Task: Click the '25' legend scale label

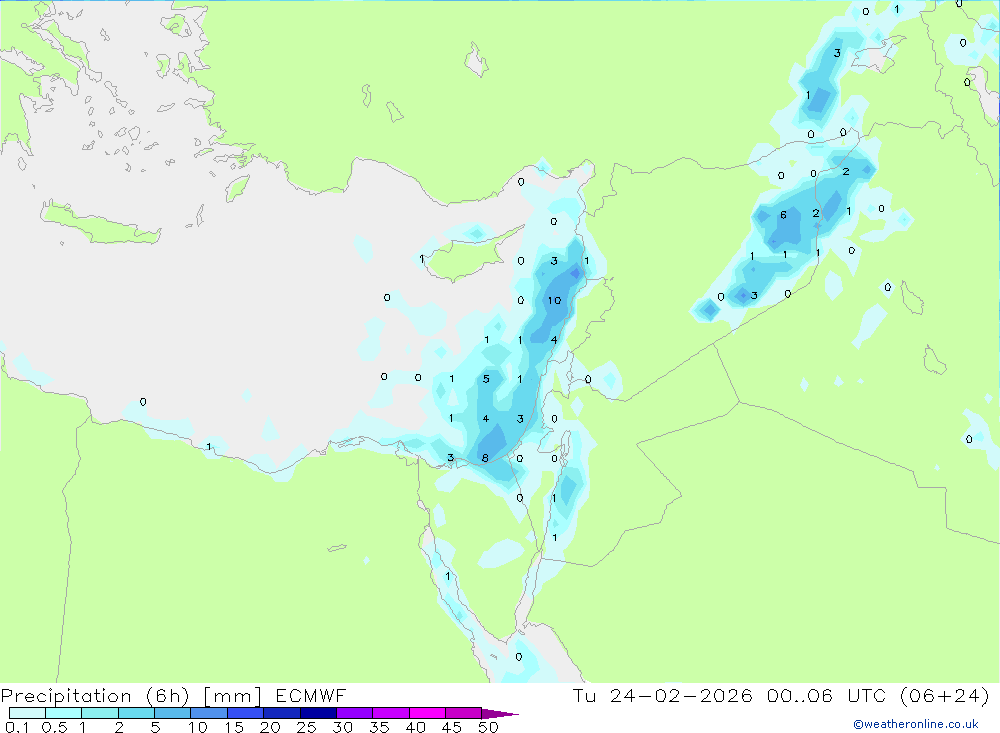Action: pyautogui.click(x=307, y=727)
